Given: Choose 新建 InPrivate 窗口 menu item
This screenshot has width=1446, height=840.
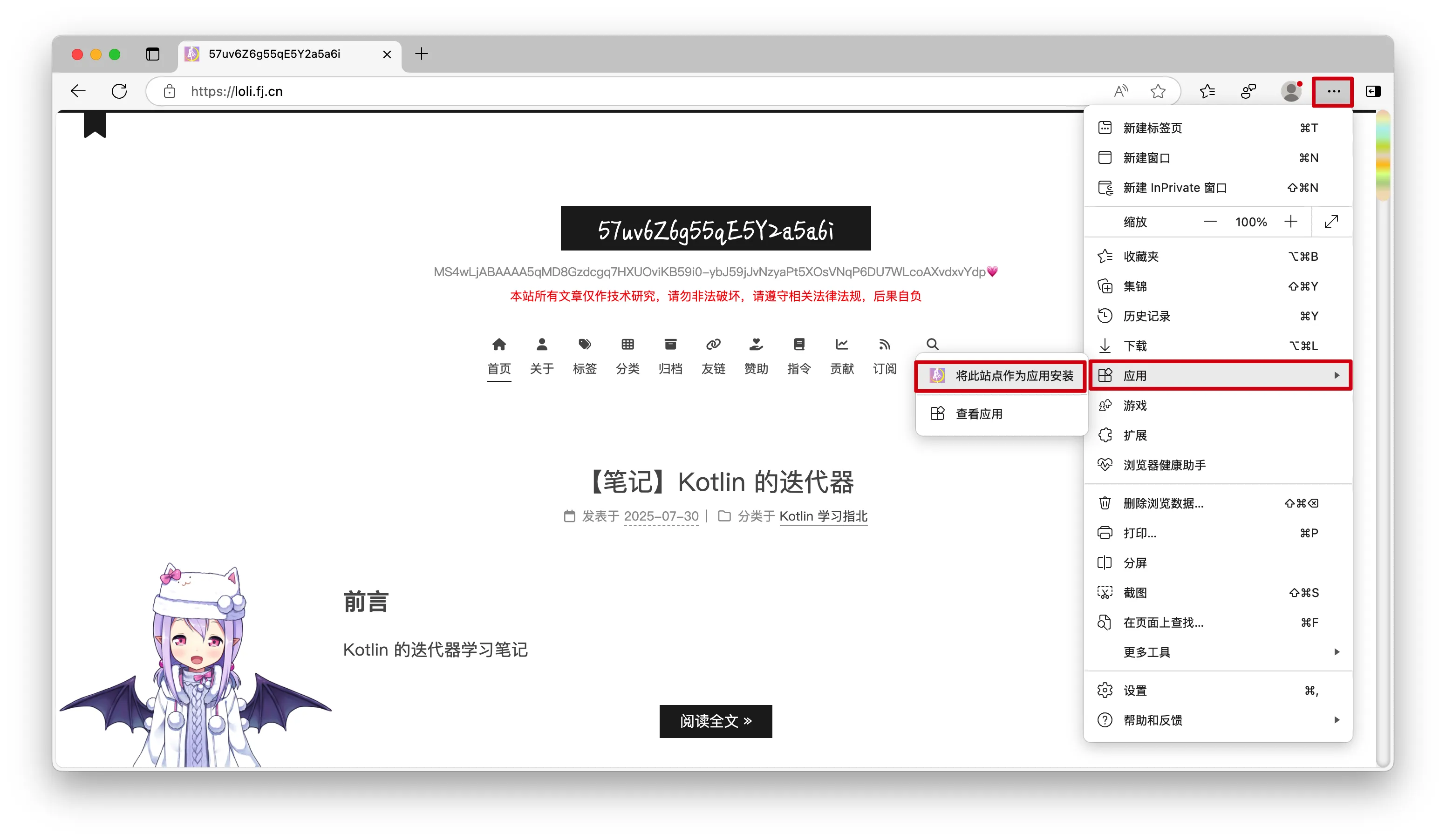Looking at the screenshot, I should (1174, 188).
